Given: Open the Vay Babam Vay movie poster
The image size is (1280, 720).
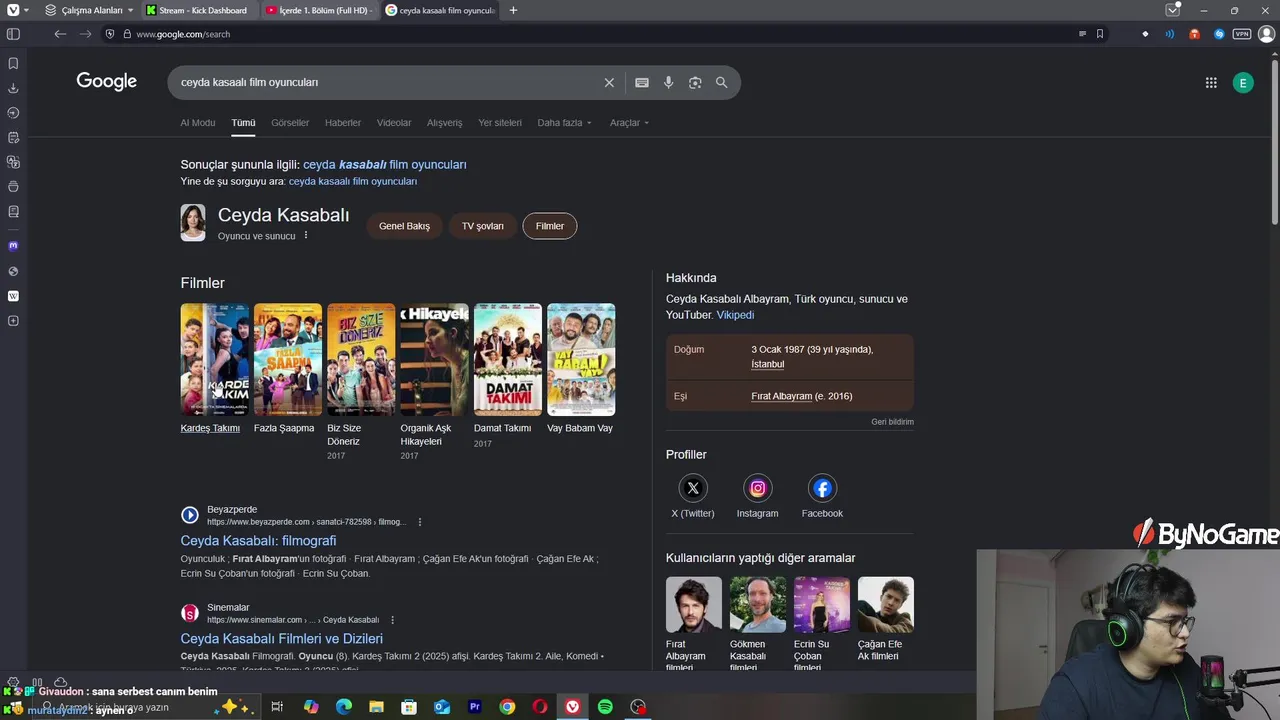Looking at the screenshot, I should [581, 359].
